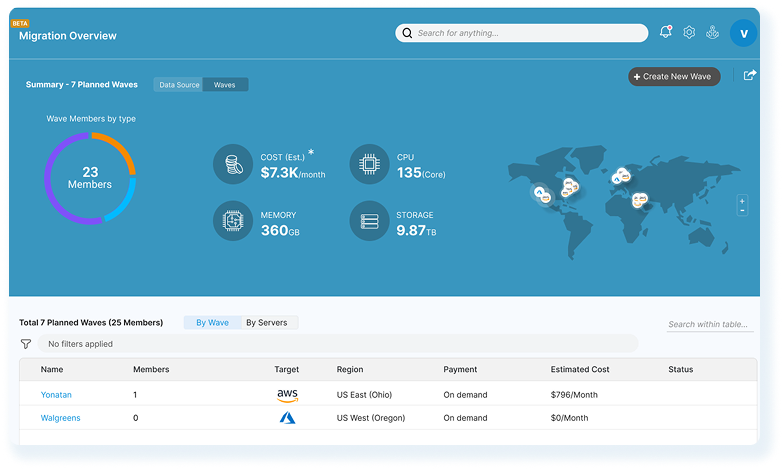This screenshot has width=783, height=470.
Task: Sort by Estimated Cost column header
Action: 580,370
